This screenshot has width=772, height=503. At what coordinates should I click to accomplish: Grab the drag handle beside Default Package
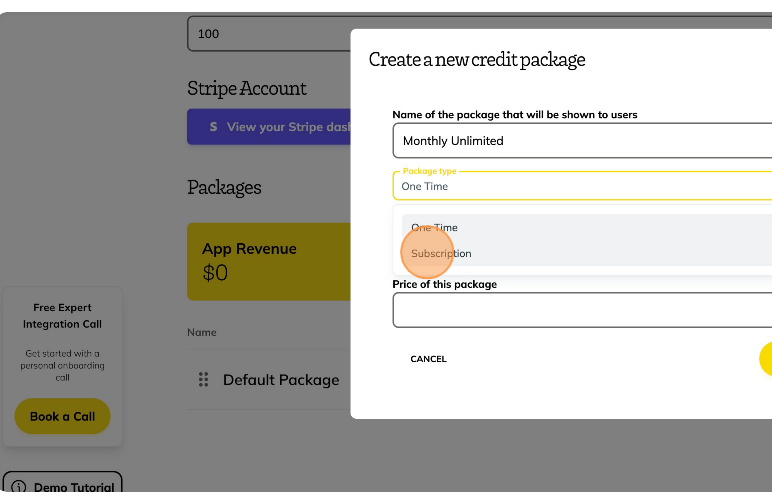[x=203, y=379]
